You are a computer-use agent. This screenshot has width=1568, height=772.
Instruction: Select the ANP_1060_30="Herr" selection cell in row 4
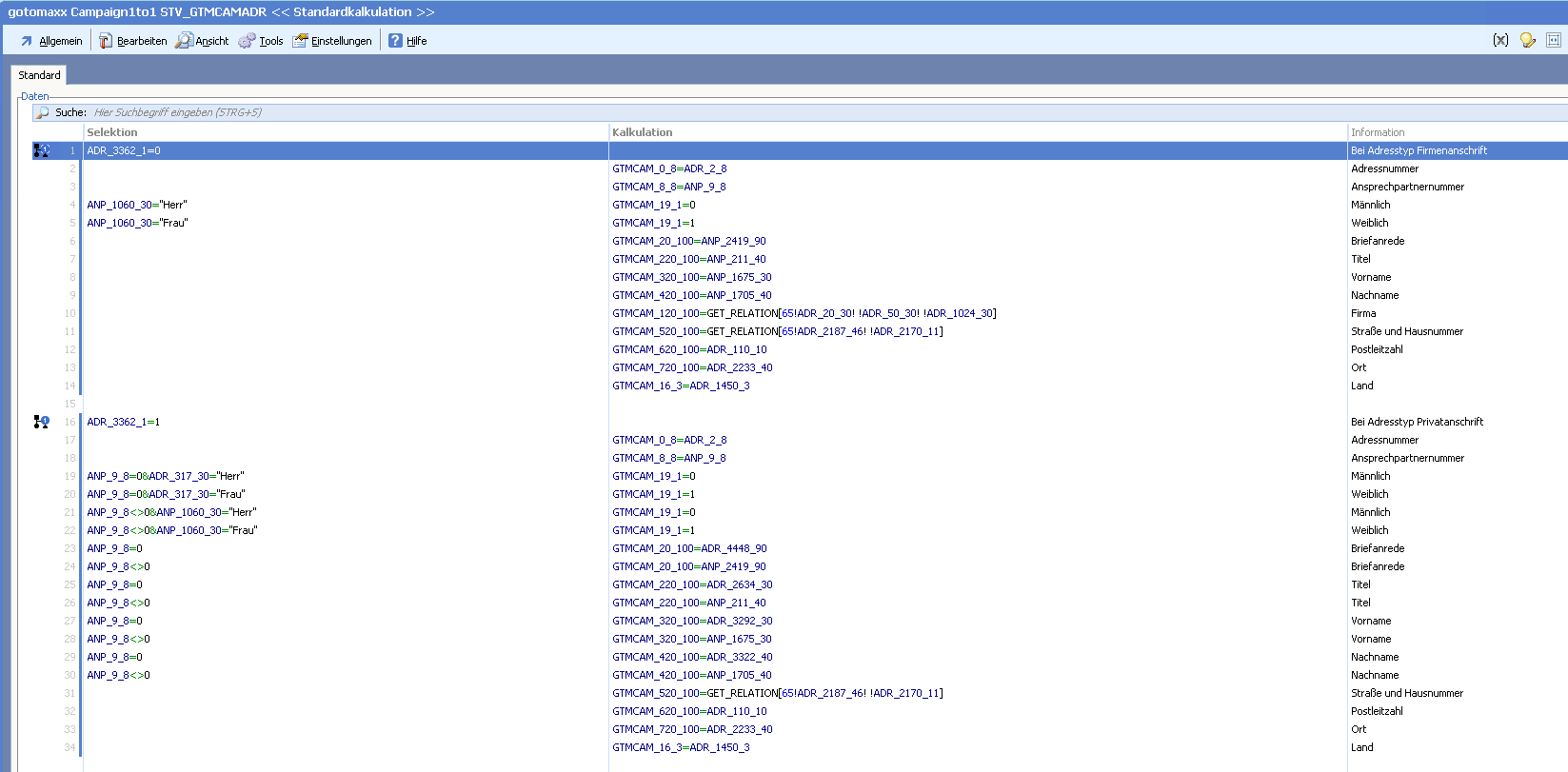coord(137,205)
